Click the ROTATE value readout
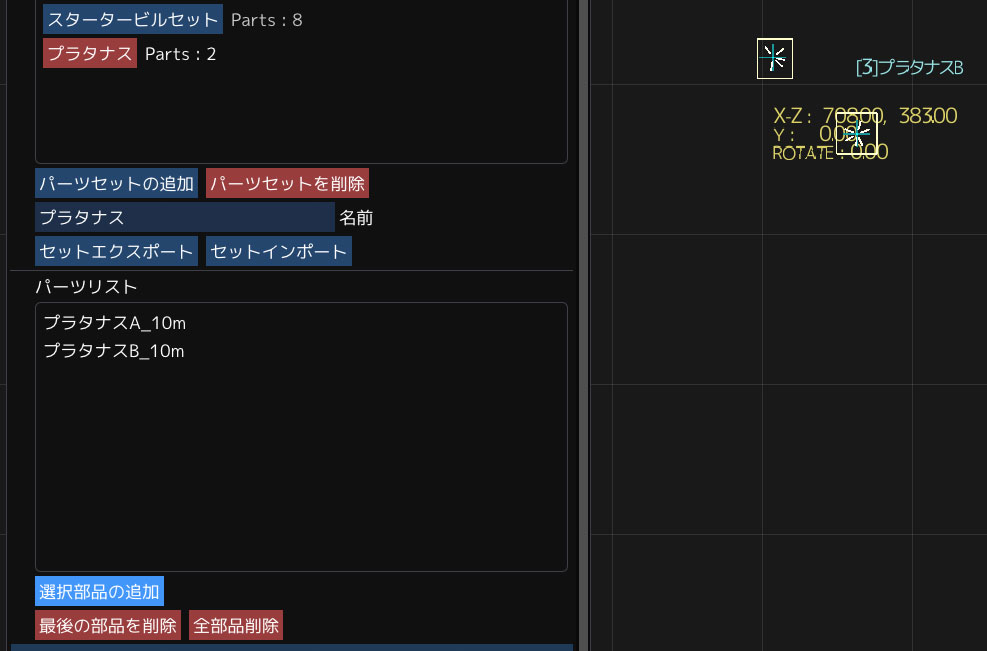987x651 pixels. click(830, 152)
